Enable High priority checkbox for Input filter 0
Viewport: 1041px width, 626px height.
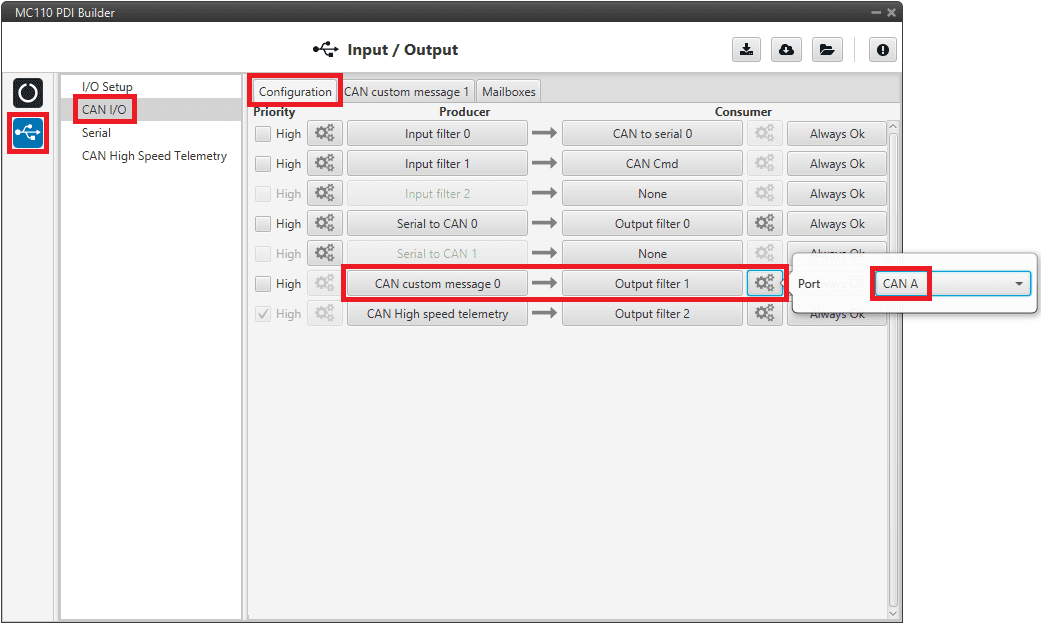pyautogui.click(x=263, y=134)
